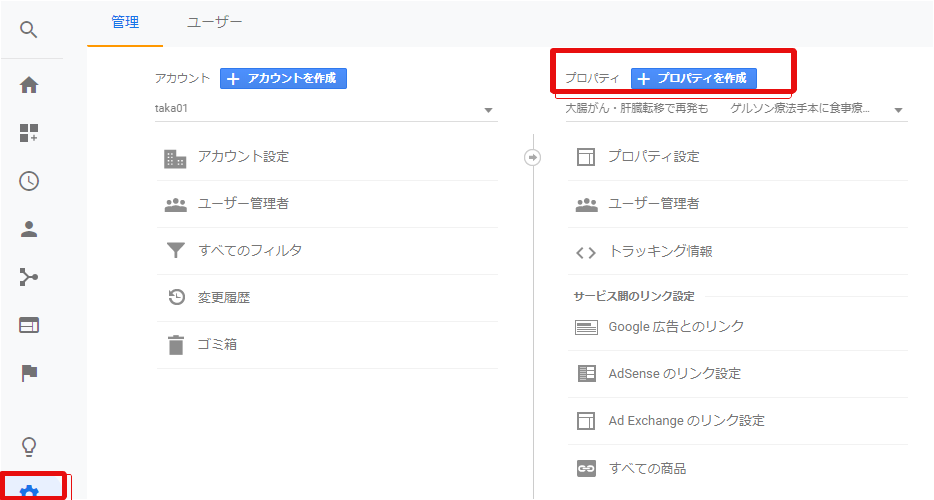934x500 pixels.
Task: Open Audience person icon in sidebar
Action: (x=29, y=229)
